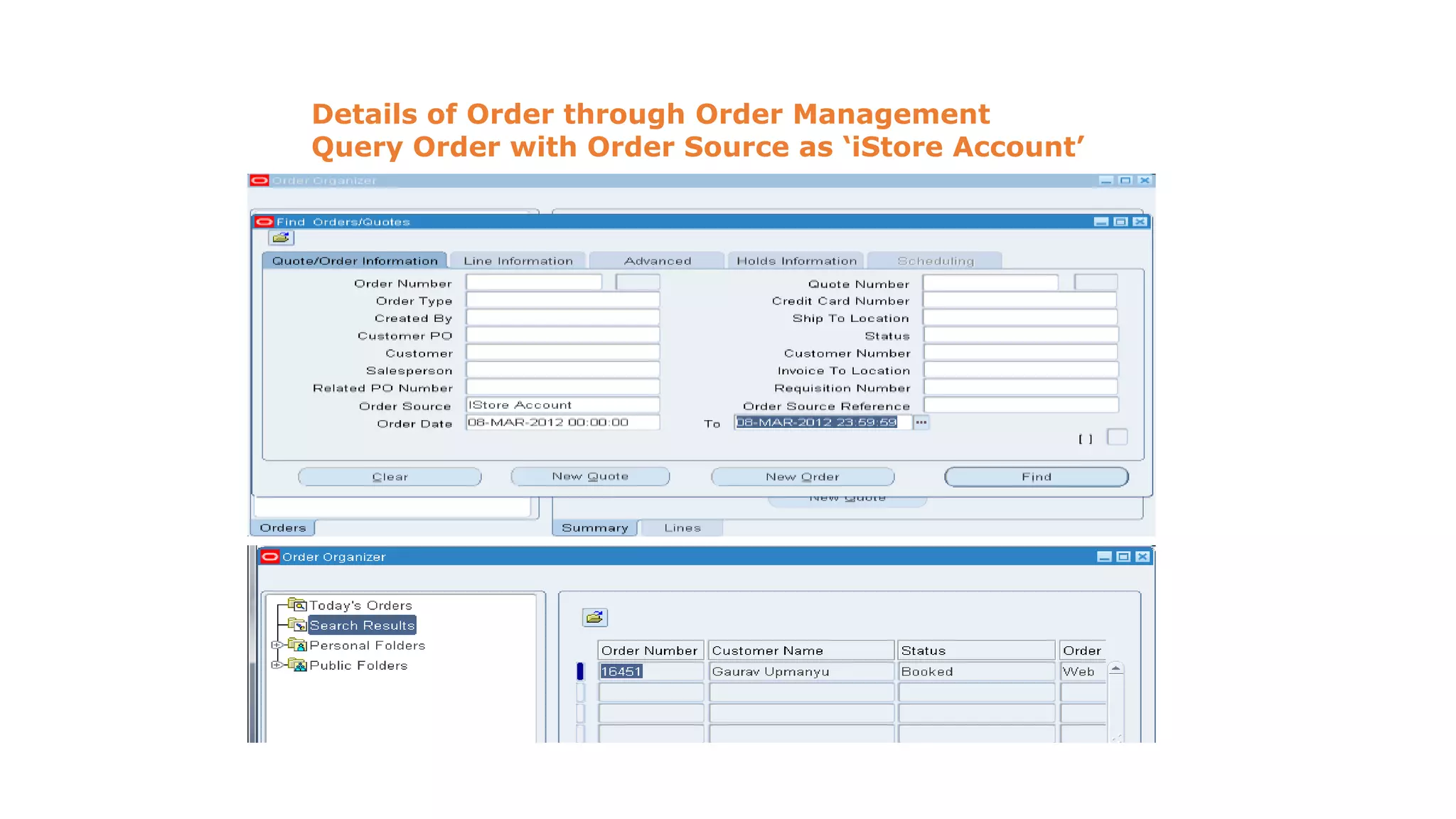Minimize the lower Order Organizer window

coord(1104,557)
